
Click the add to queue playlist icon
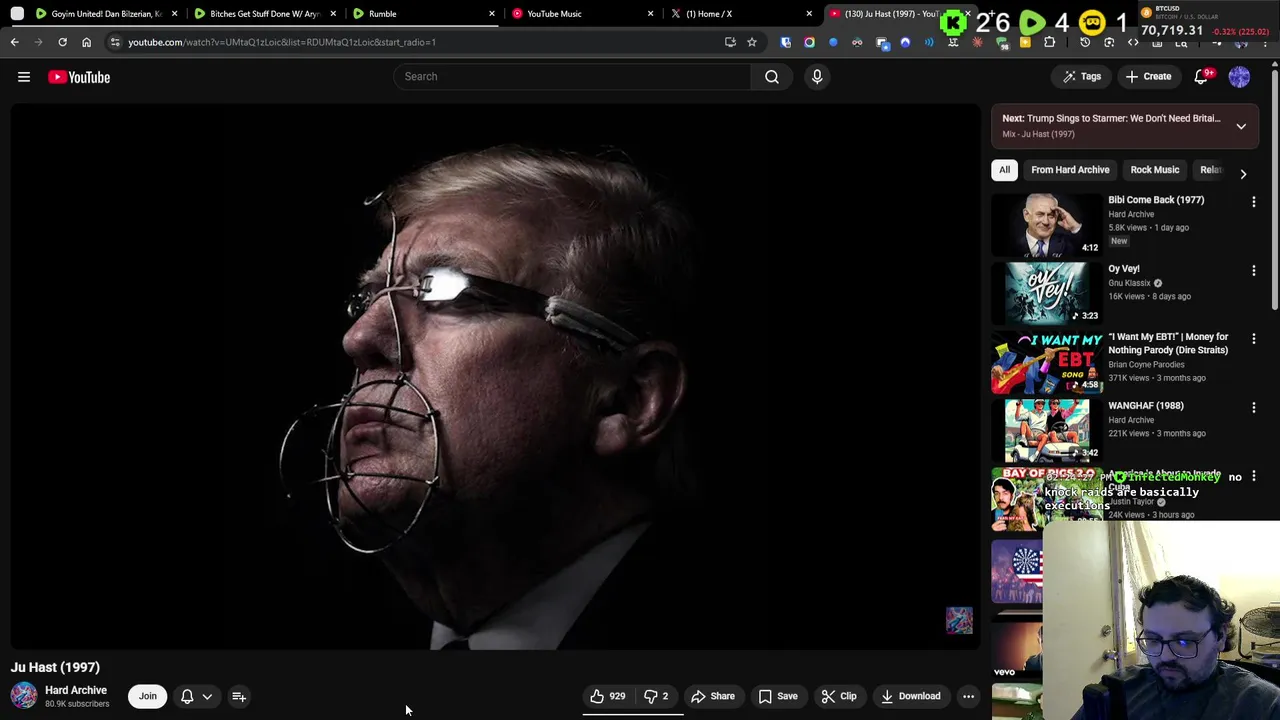[239, 697]
